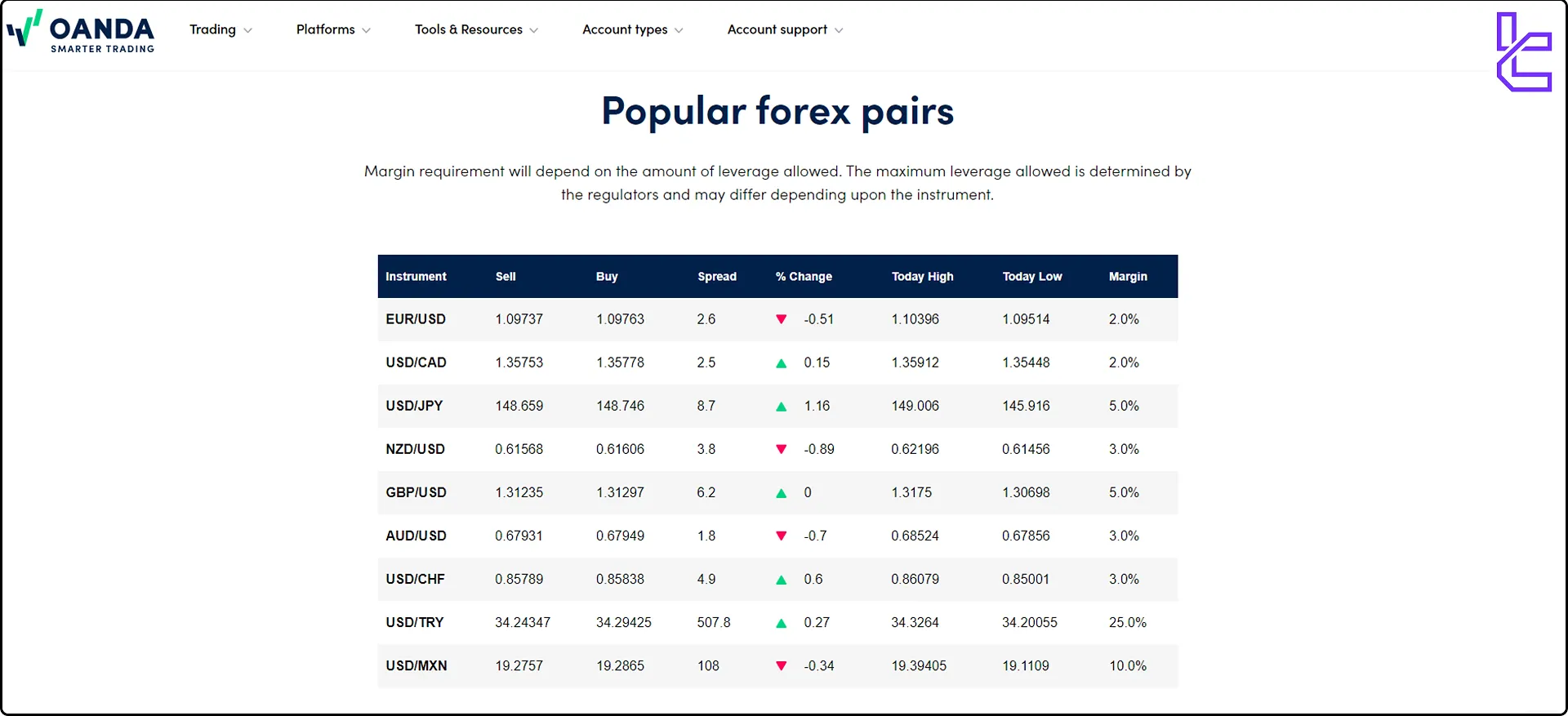The image size is (1568, 716).
Task: Click the green up arrow in USD/CAD row
Action: point(782,363)
